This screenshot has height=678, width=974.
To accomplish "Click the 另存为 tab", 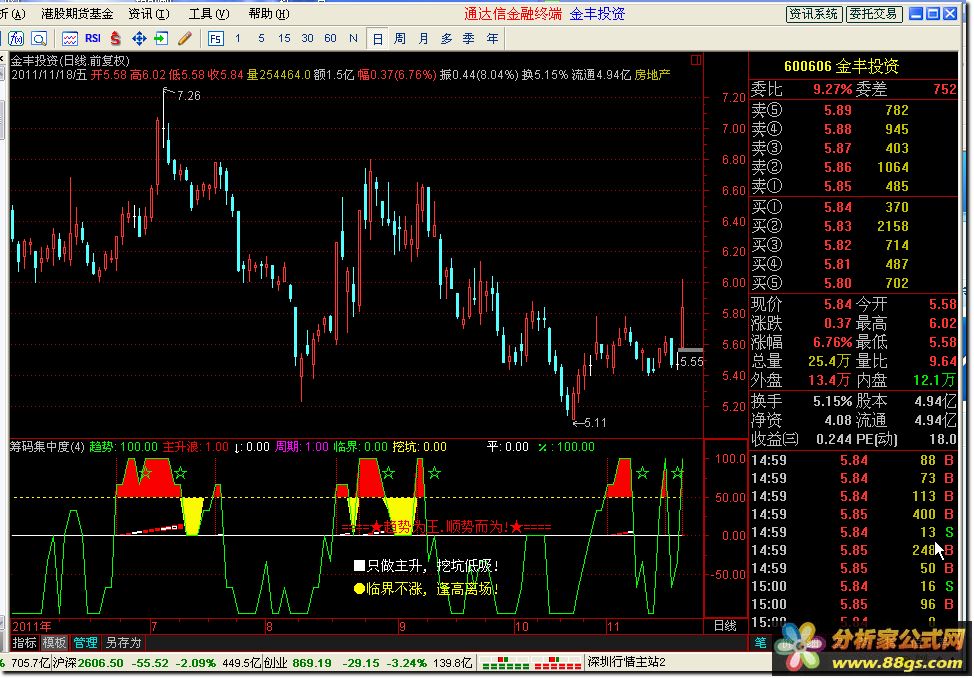I will click(123, 643).
